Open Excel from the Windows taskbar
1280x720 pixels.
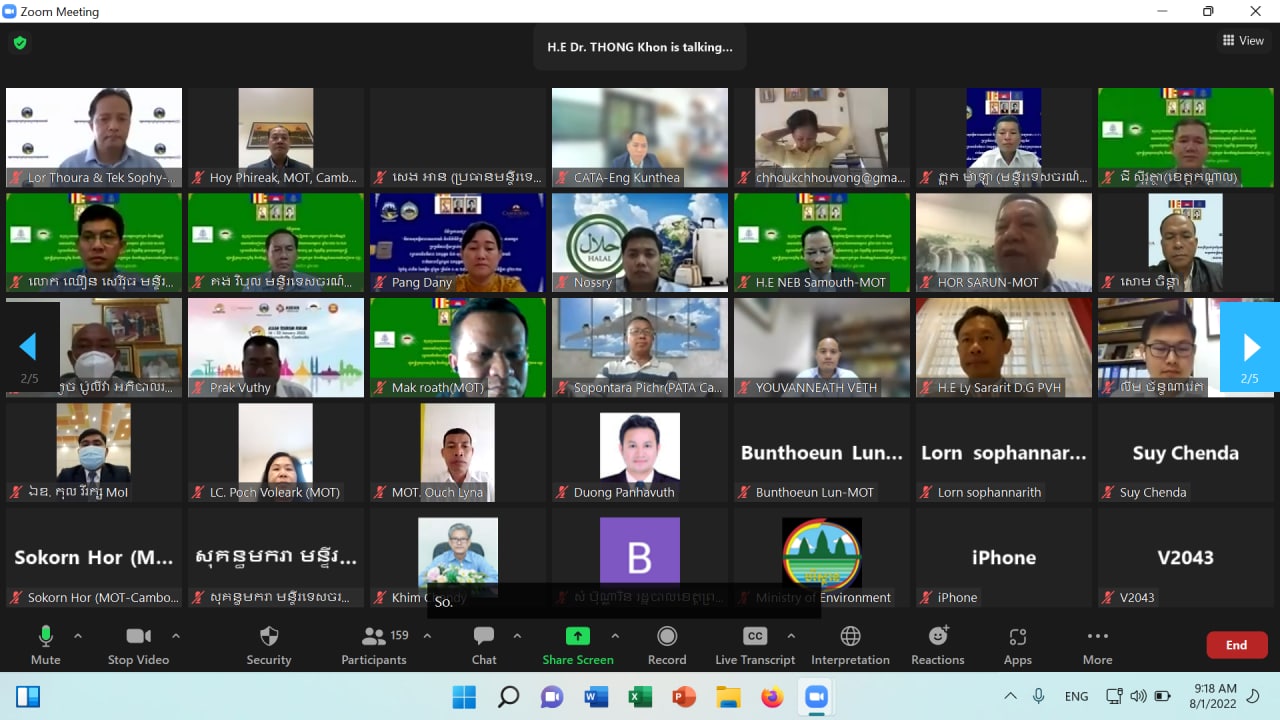pos(640,697)
